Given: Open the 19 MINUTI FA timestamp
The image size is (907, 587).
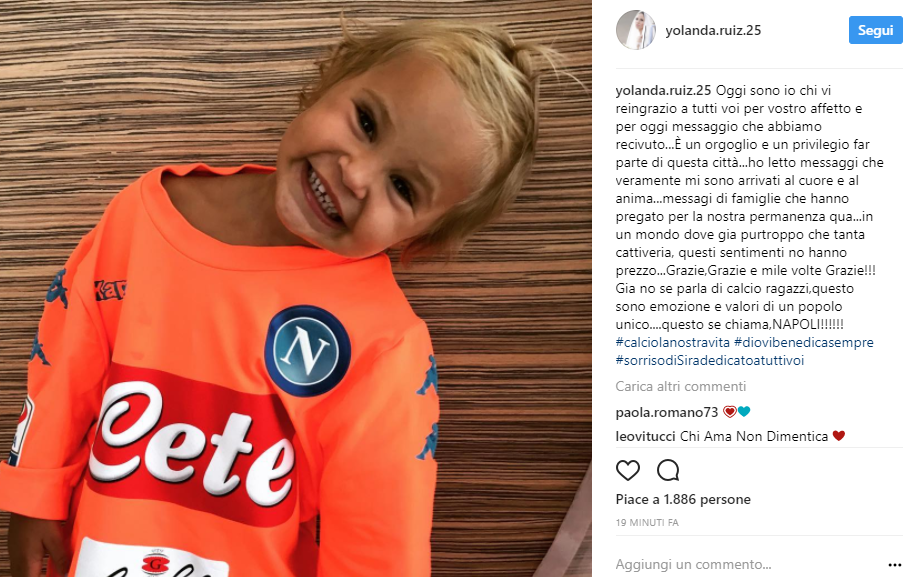Looking at the screenshot, I should 647,523.
